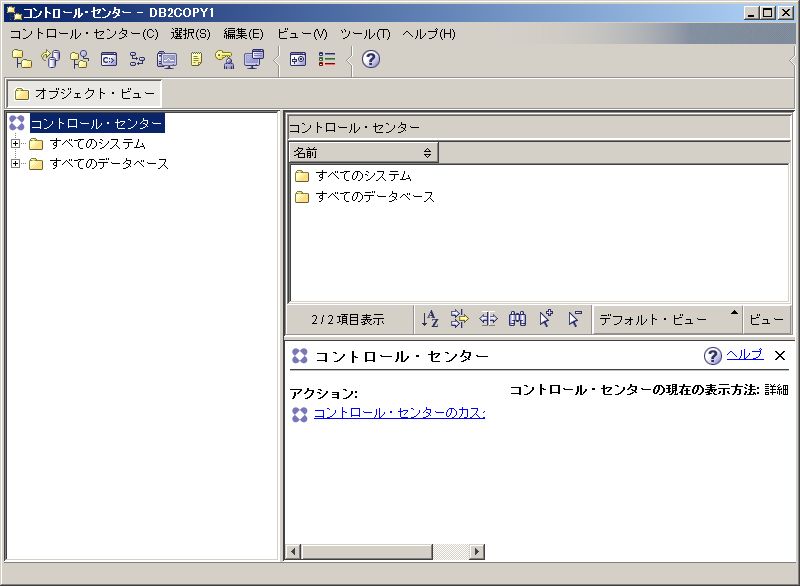This screenshot has height=586, width=800.
Task: Click the icon beside コントロール・センターのカスタマイズ link
Action: coord(299,414)
